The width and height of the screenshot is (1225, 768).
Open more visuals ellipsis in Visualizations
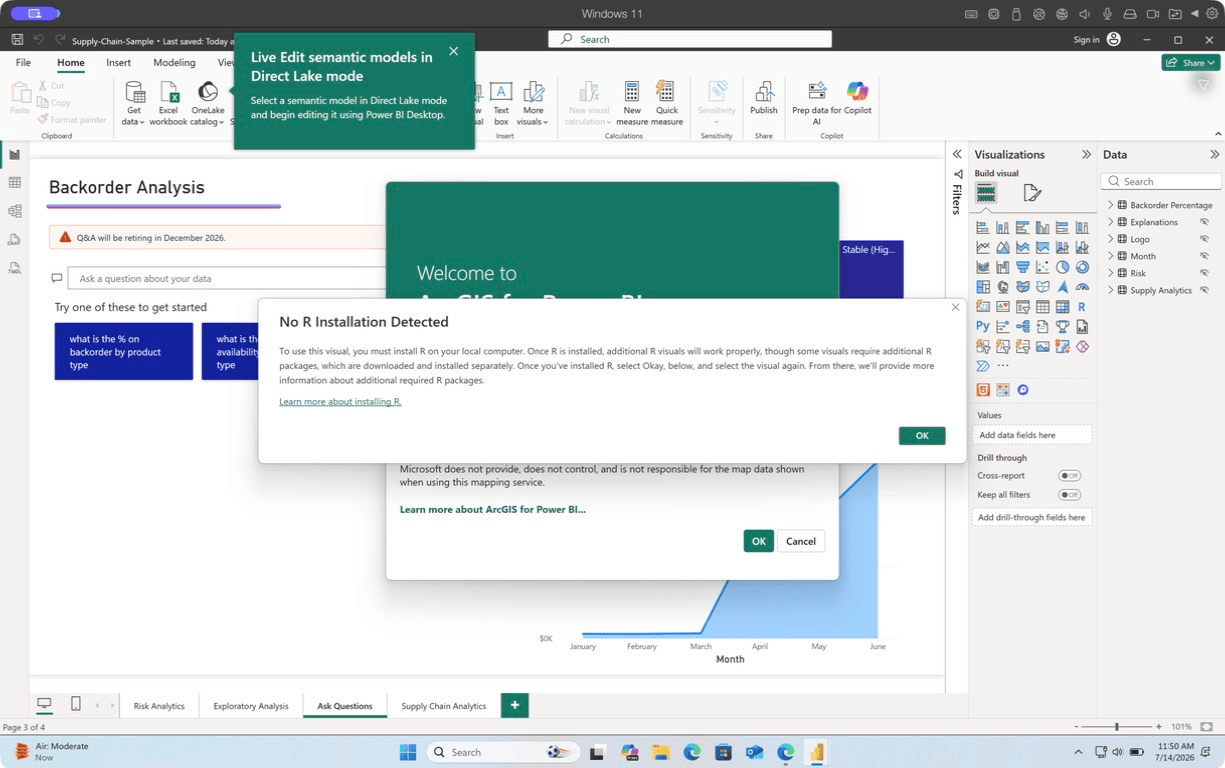pyautogui.click(x=1003, y=366)
